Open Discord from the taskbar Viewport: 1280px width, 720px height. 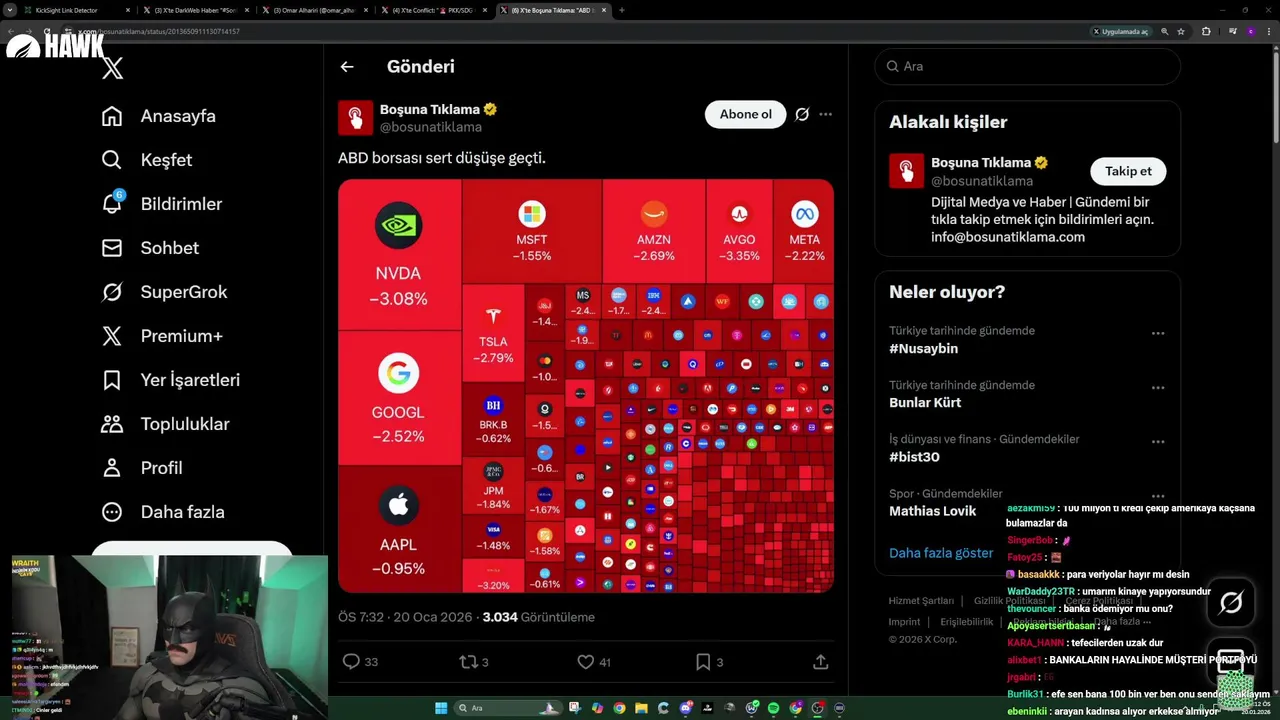(685, 708)
